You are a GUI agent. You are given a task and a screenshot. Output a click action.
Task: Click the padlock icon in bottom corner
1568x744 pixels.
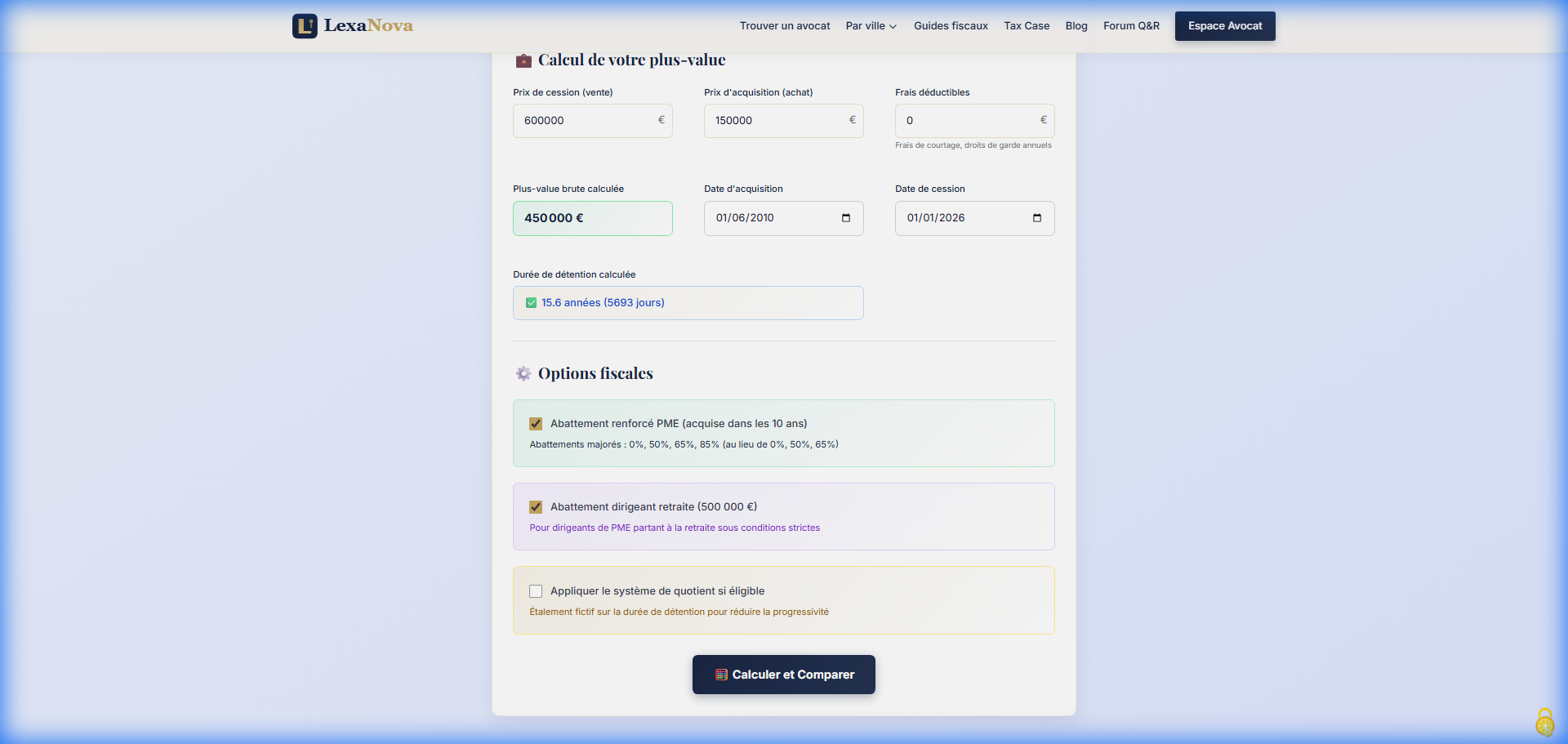1544,722
